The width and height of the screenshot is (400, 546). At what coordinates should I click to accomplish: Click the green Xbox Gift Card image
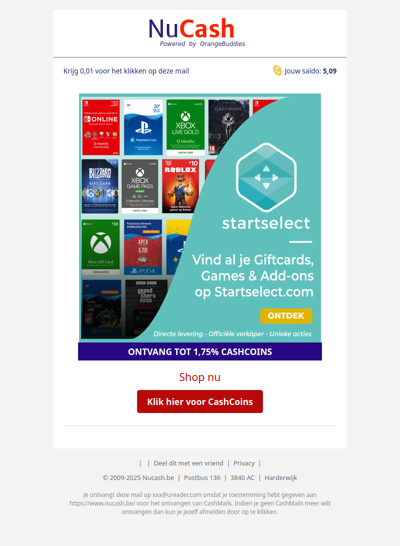101,247
